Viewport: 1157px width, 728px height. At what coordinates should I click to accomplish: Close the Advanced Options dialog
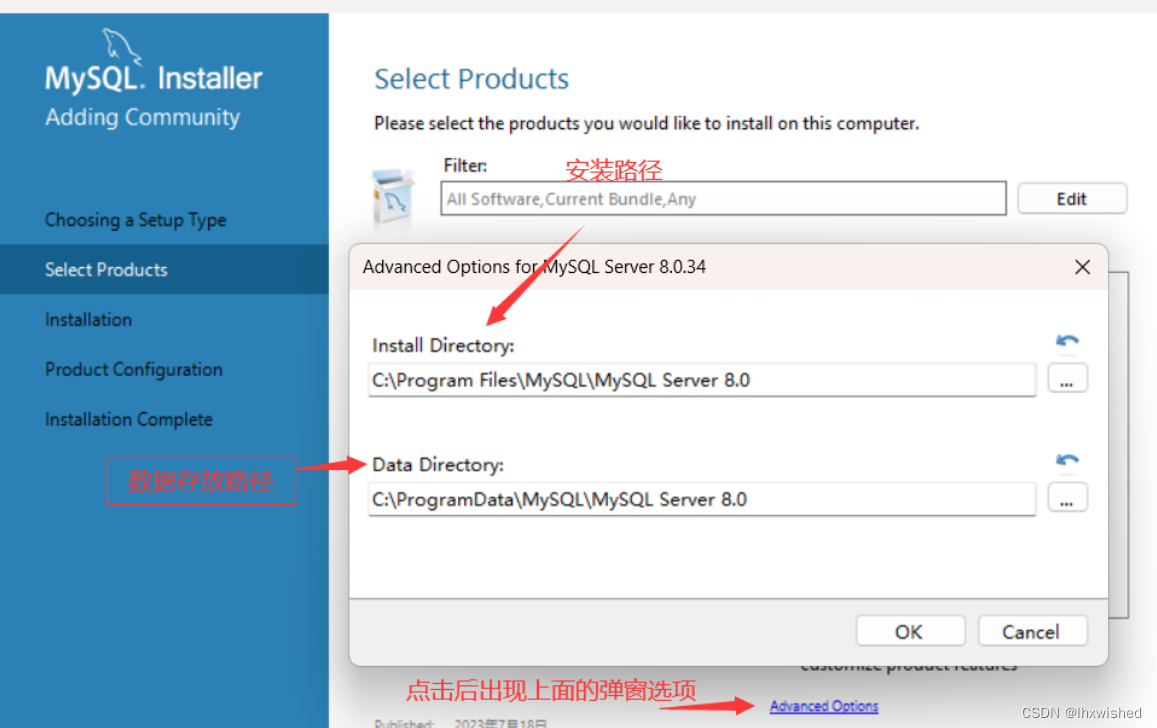click(1082, 267)
